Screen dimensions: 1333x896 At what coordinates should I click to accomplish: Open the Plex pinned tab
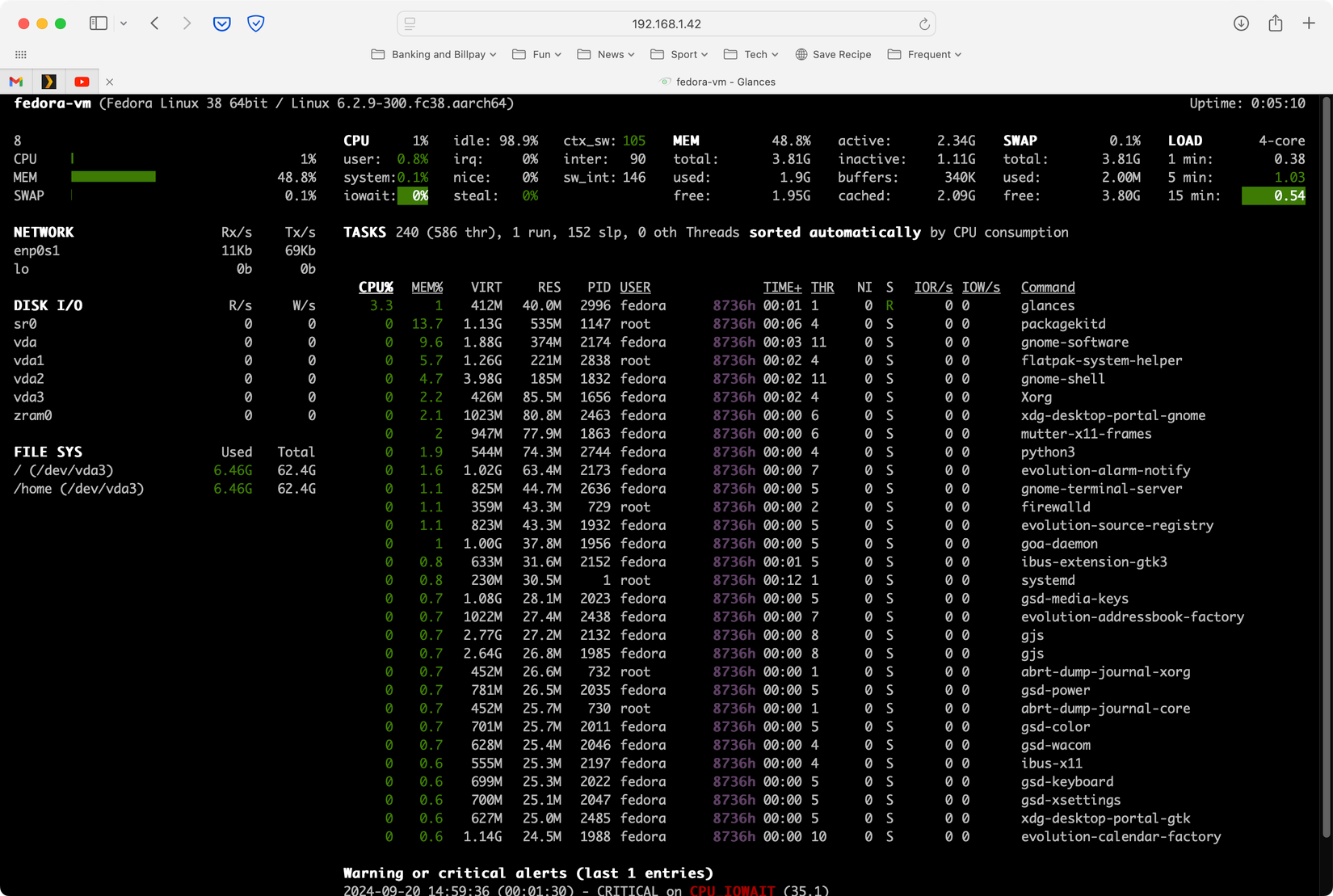[x=48, y=82]
